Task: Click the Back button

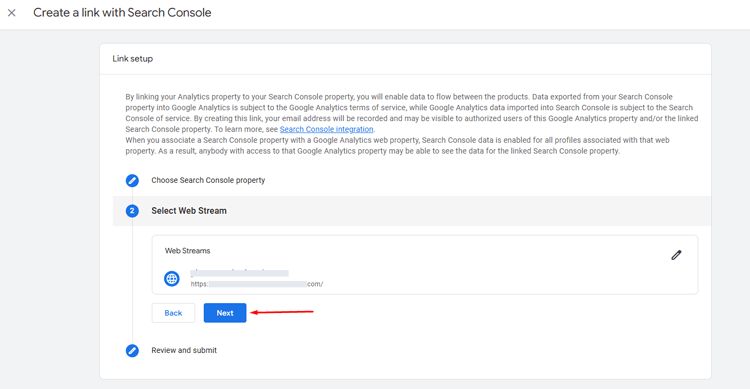Action: [173, 313]
